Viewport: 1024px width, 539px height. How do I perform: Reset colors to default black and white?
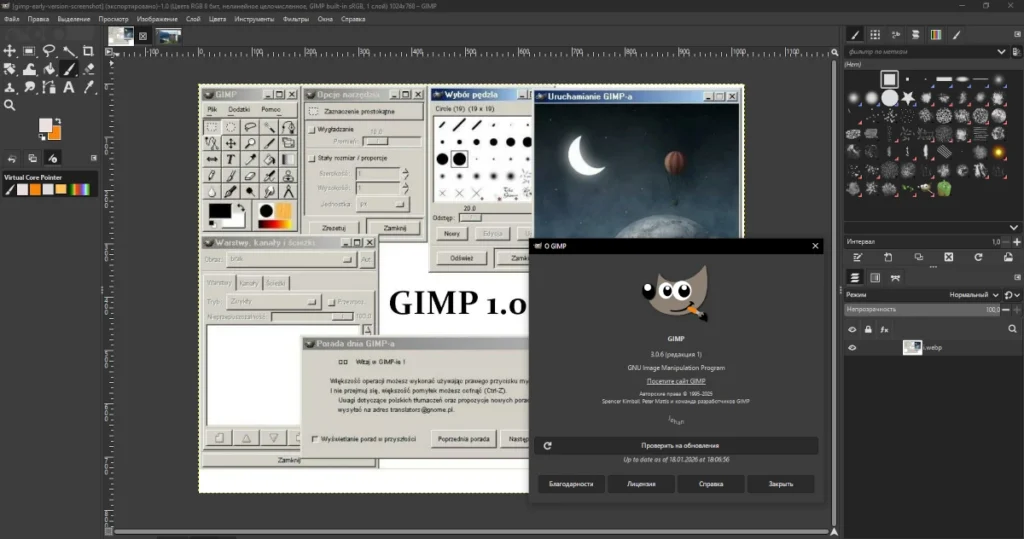[41, 137]
